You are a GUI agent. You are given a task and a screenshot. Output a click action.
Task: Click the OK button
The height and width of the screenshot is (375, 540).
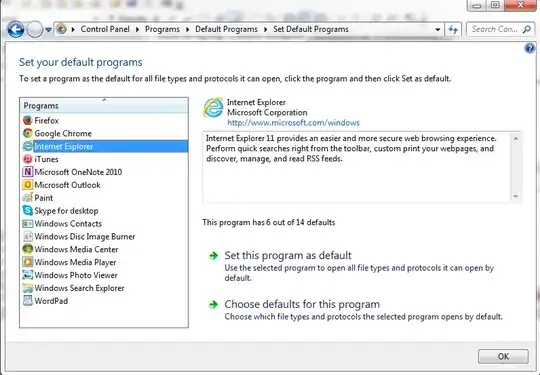pos(503,356)
